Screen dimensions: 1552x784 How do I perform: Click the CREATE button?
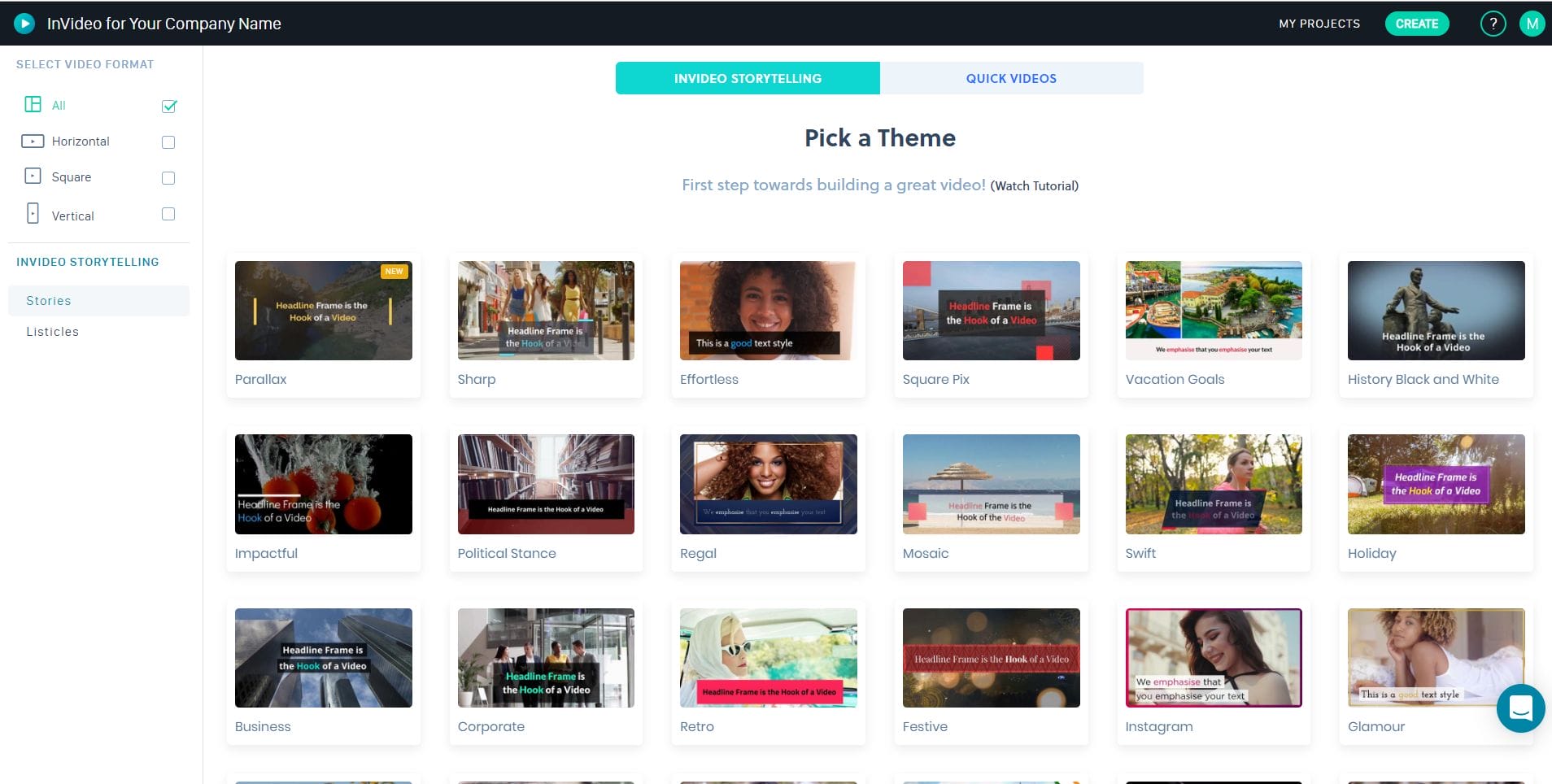(1416, 23)
